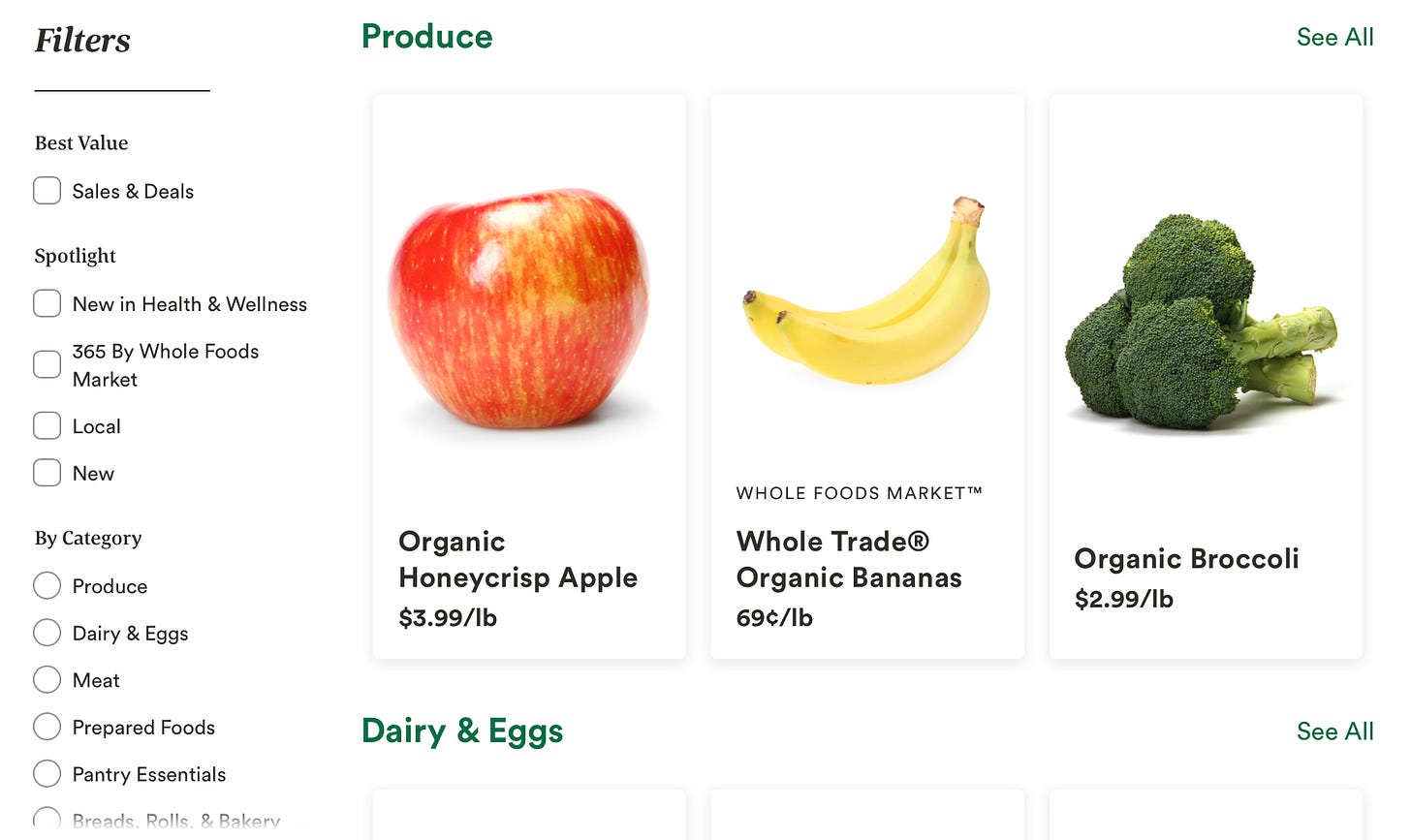
Task: Open Organic Honeycrisp Apple product title
Action: (x=517, y=559)
